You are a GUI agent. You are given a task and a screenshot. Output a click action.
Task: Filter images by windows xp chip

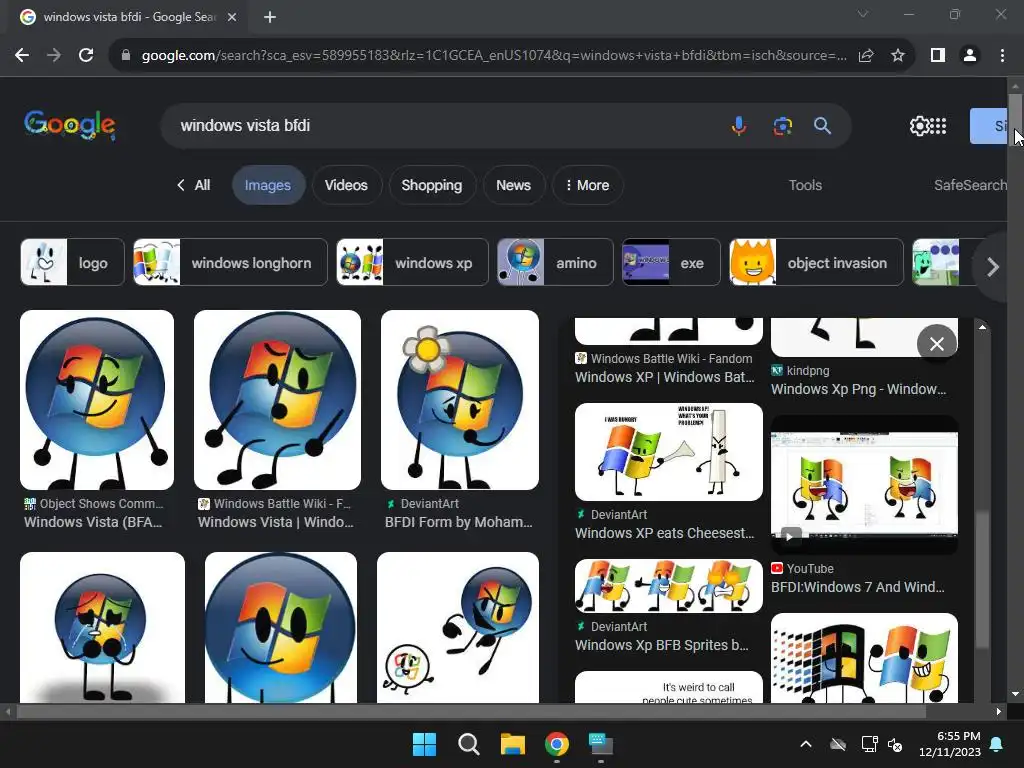pos(412,263)
